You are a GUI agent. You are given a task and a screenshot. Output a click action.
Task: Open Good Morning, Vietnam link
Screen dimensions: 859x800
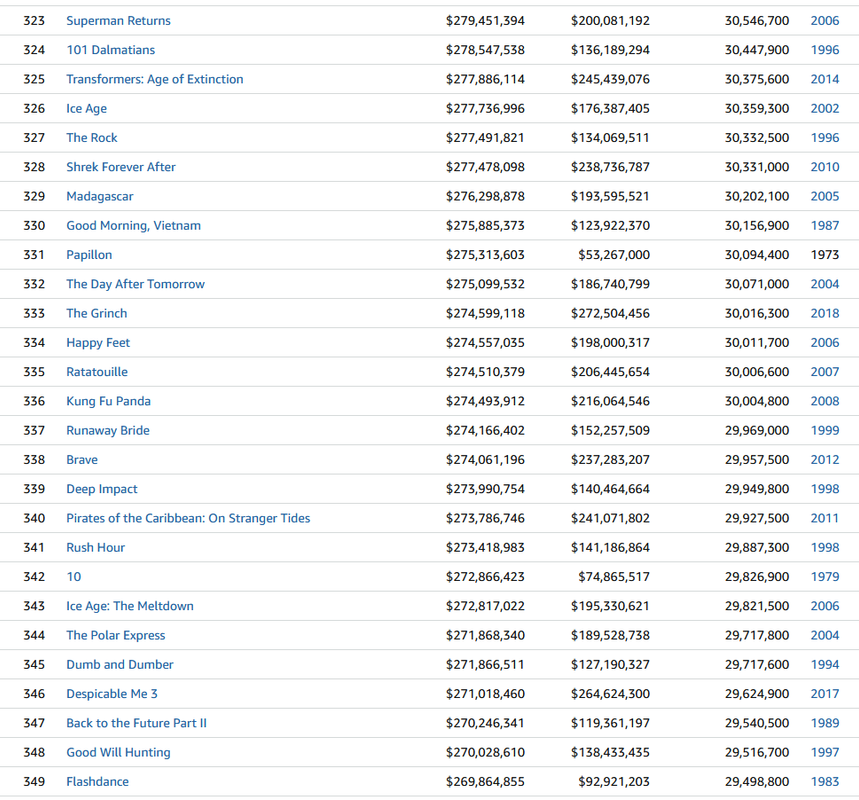click(134, 226)
